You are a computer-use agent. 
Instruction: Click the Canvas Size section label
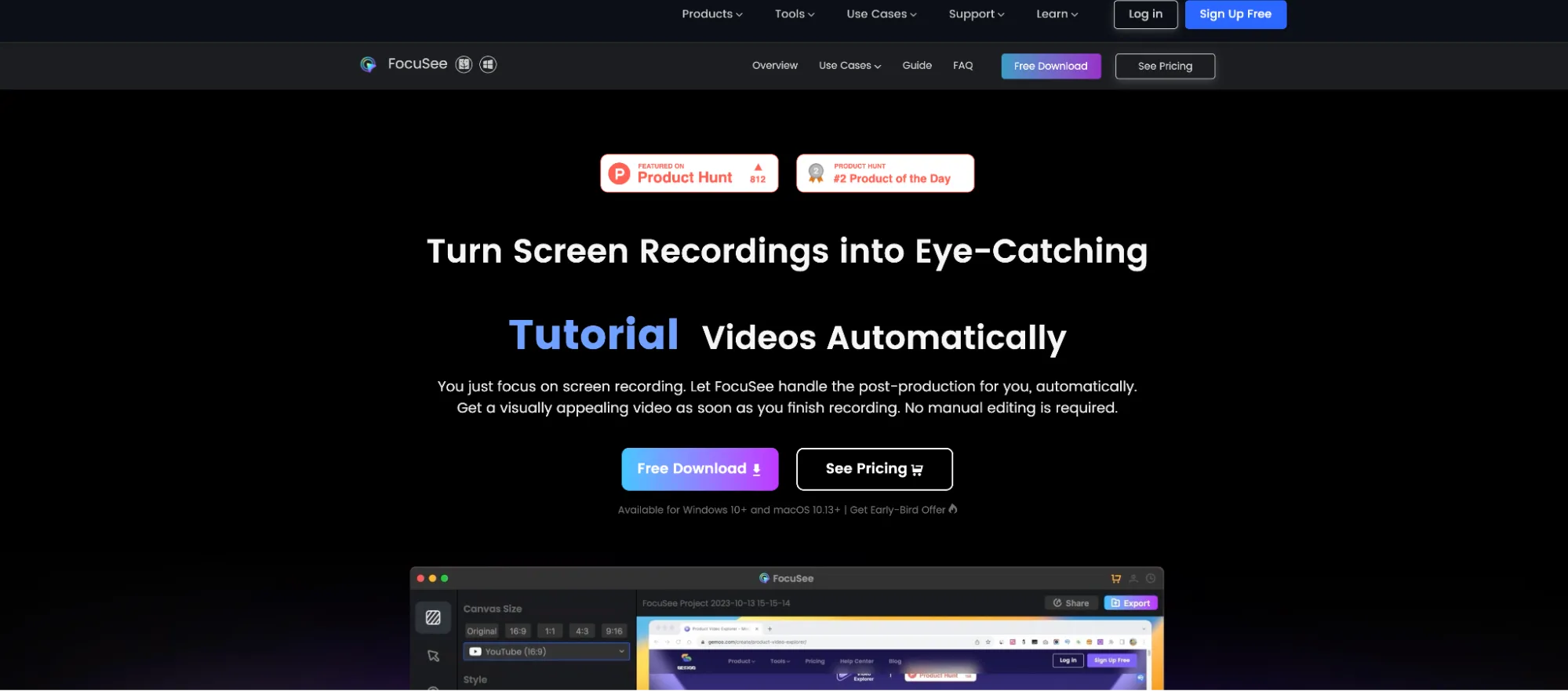coord(493,609)
